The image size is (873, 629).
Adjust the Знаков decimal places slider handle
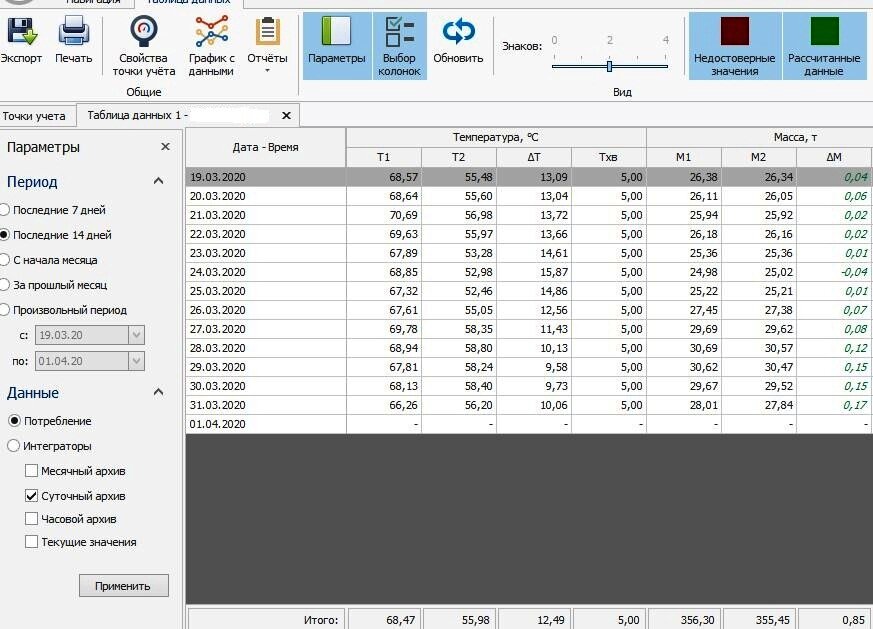click(x=610, y=66)
